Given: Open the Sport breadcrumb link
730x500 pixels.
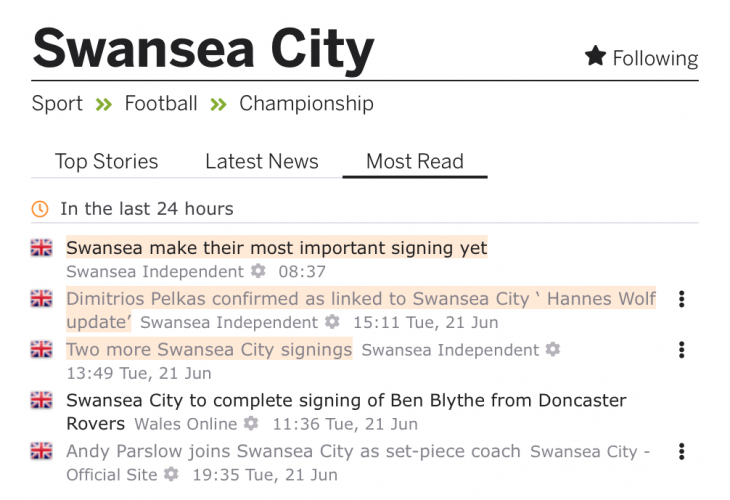Looking at the screenshot, I should coord(57,103).
